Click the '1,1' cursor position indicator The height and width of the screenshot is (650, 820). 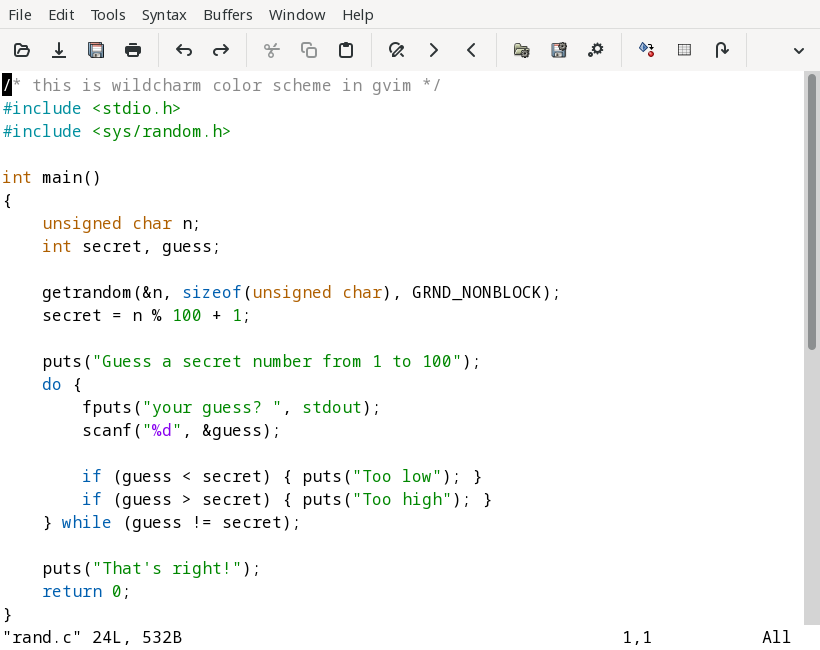click(637, 637)
